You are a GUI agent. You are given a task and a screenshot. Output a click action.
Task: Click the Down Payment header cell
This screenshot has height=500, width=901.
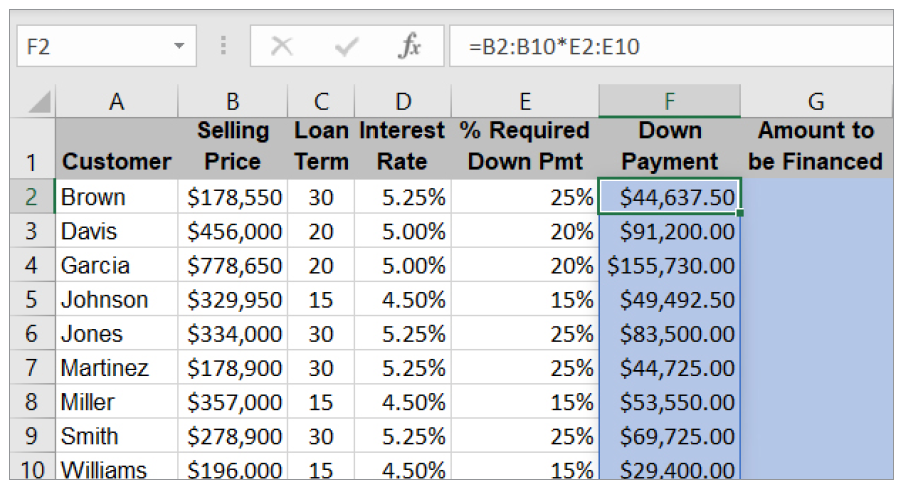click(669, 146)
